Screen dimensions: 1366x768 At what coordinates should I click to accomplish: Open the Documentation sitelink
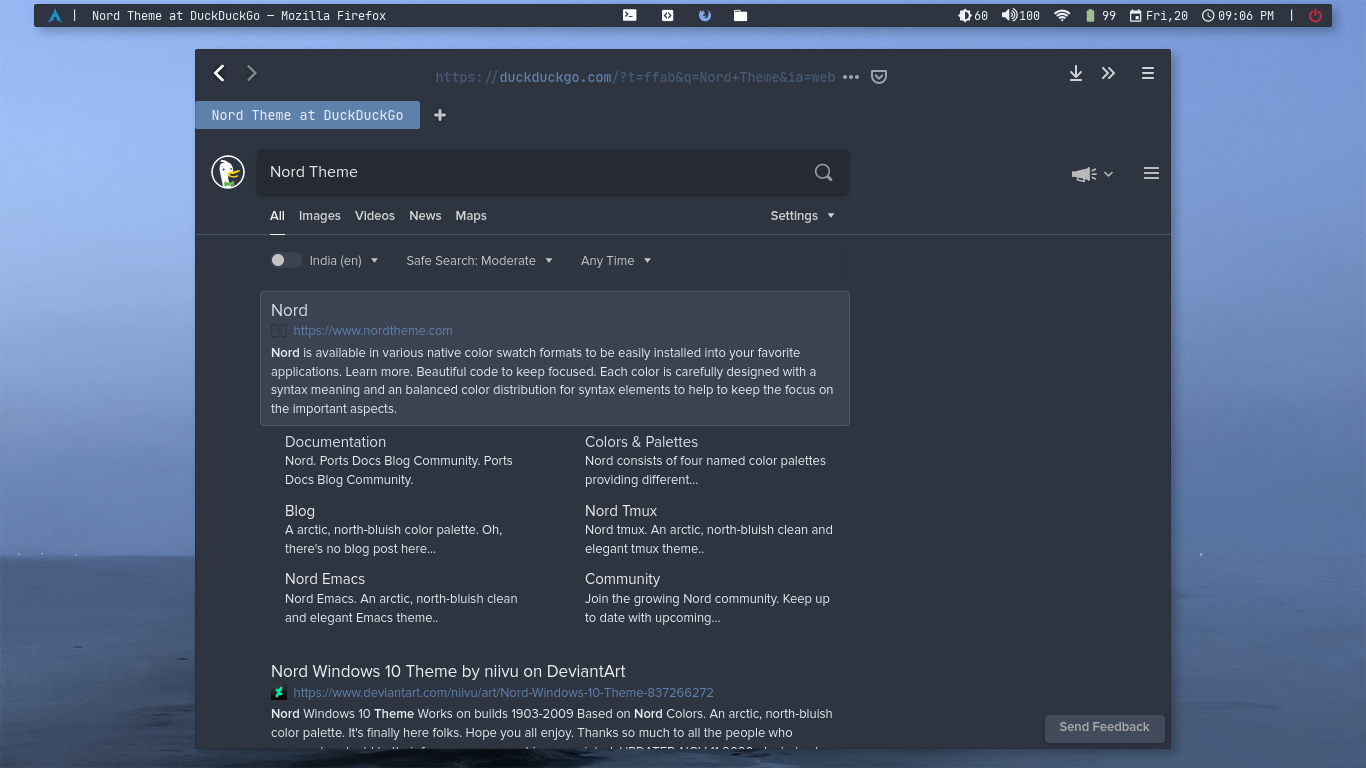tap(335, 442)
